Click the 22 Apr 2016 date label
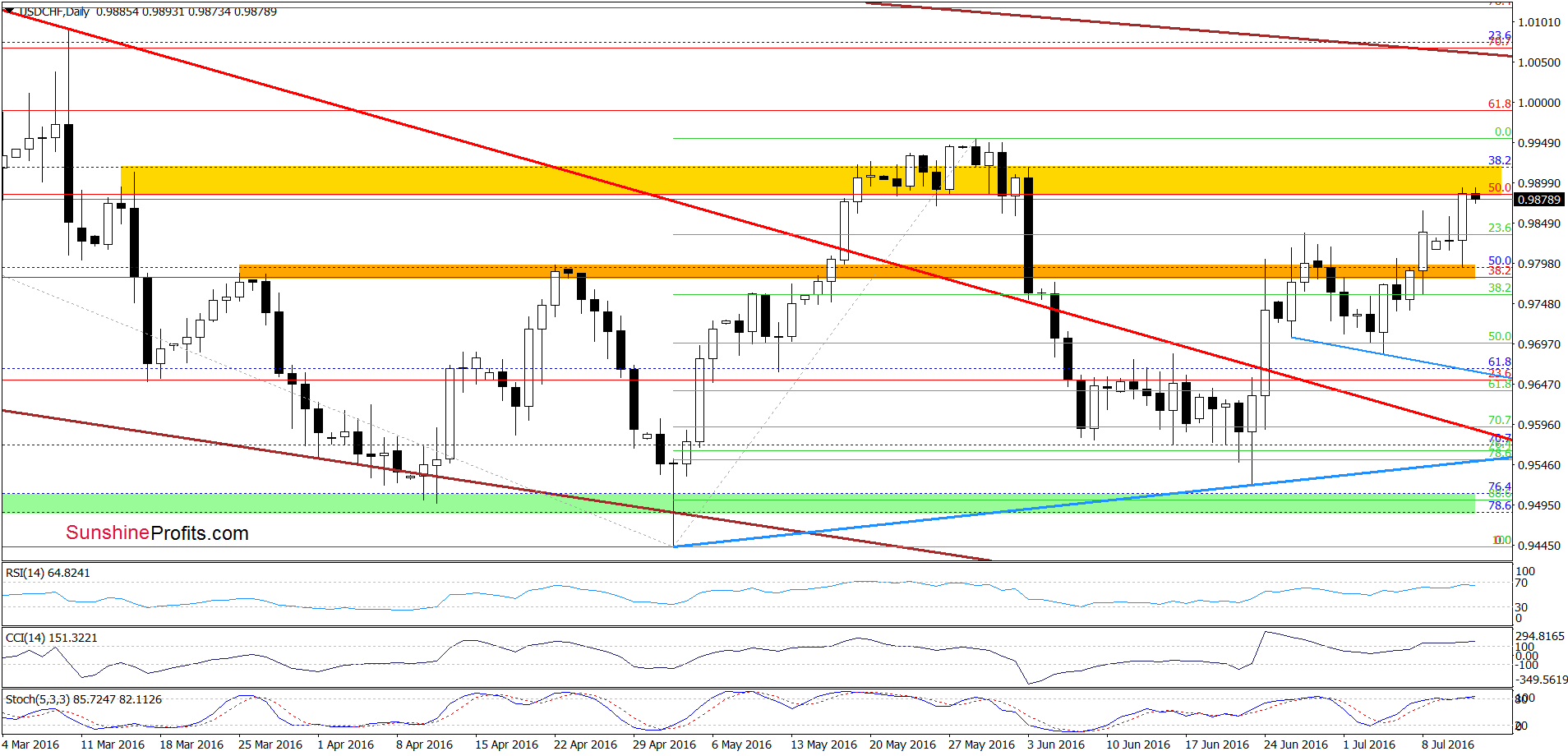The height and width of the screenshot is (756, 1568). point(586,744)
